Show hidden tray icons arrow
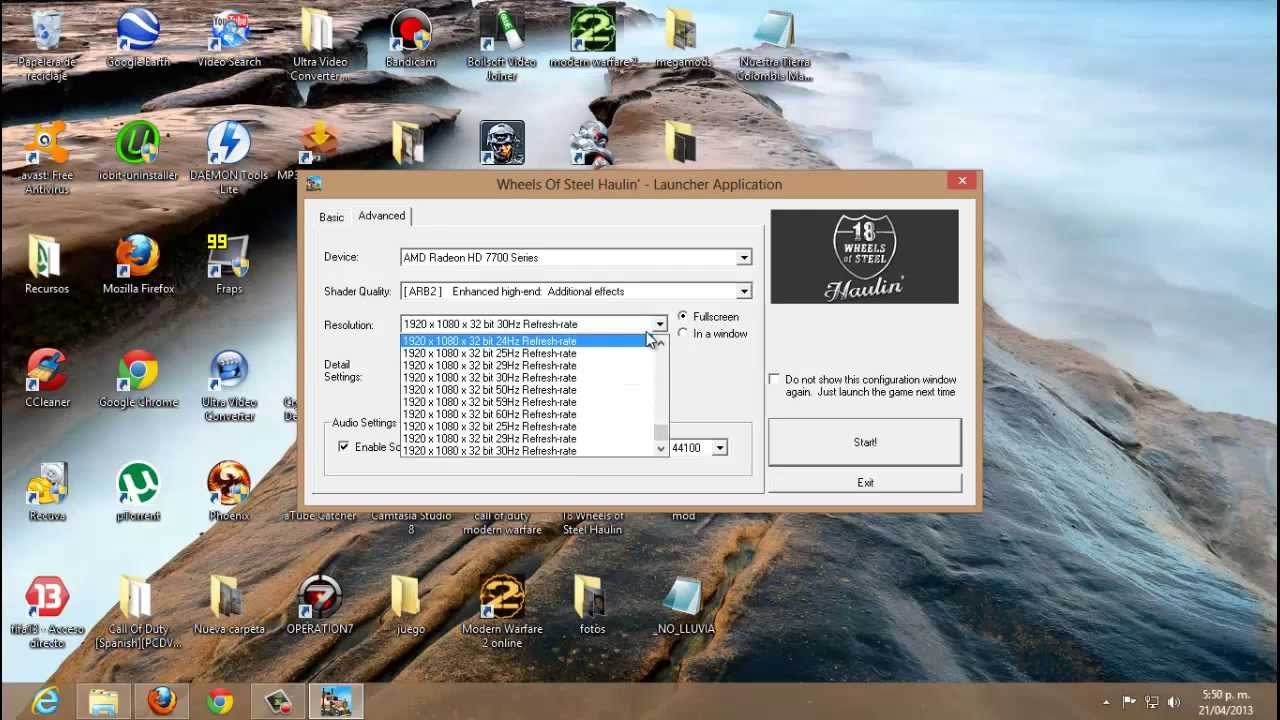This screenshot has height=720, width=1280. [x=1105, y=702]
